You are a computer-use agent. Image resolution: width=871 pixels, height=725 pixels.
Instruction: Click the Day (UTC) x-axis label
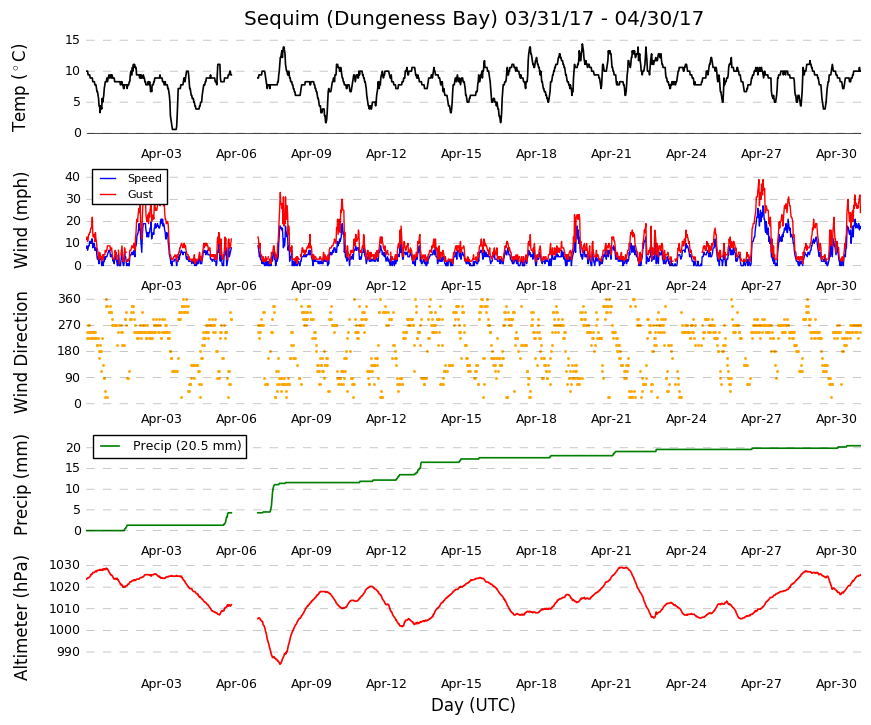tap(473, 705)
